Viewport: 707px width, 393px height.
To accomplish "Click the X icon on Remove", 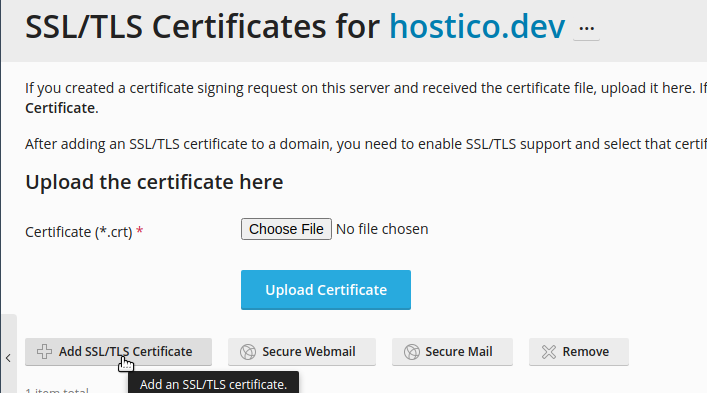I will point(549,352).
